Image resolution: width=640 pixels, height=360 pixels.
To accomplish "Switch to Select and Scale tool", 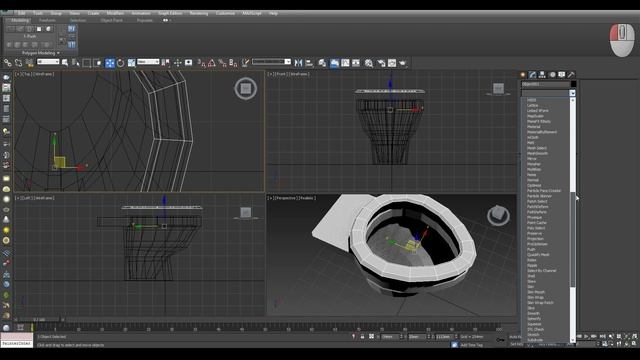I will (131, 63).
